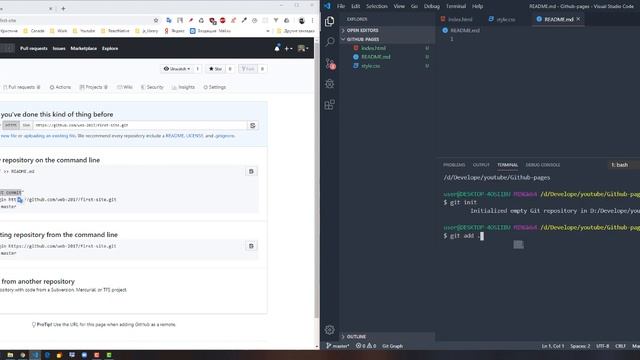Star the repository
Screen dimensions: 640x360
coord(215,69)
